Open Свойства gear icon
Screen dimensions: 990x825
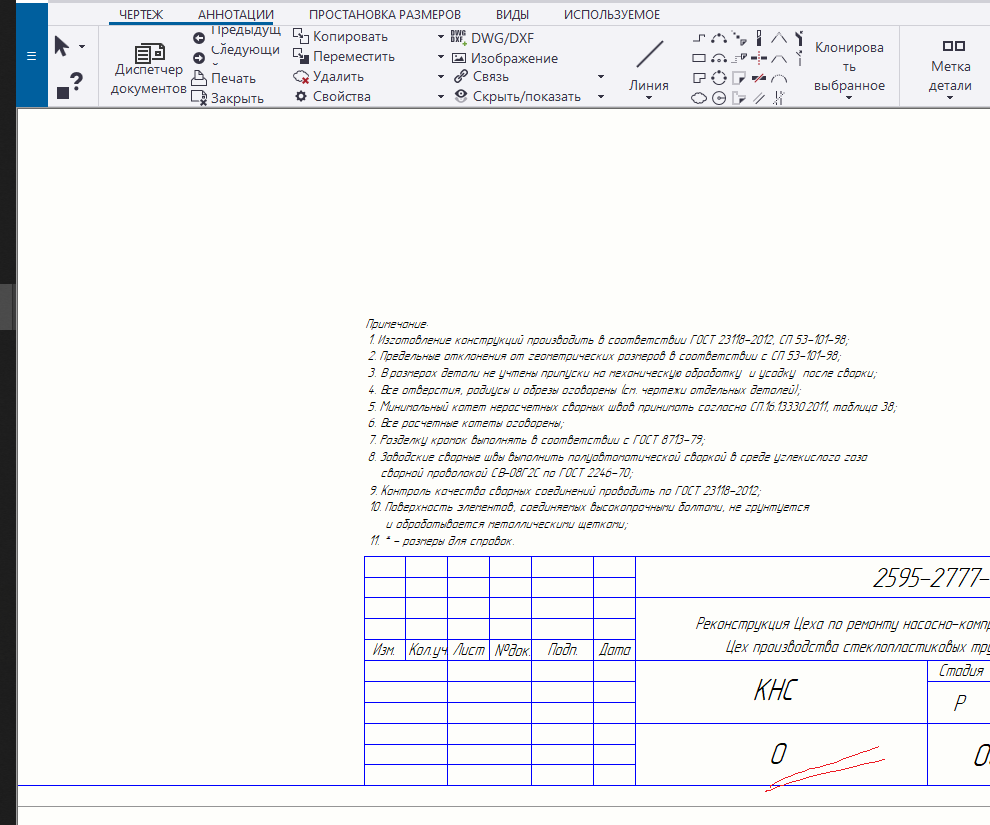[x=300, y=97]
